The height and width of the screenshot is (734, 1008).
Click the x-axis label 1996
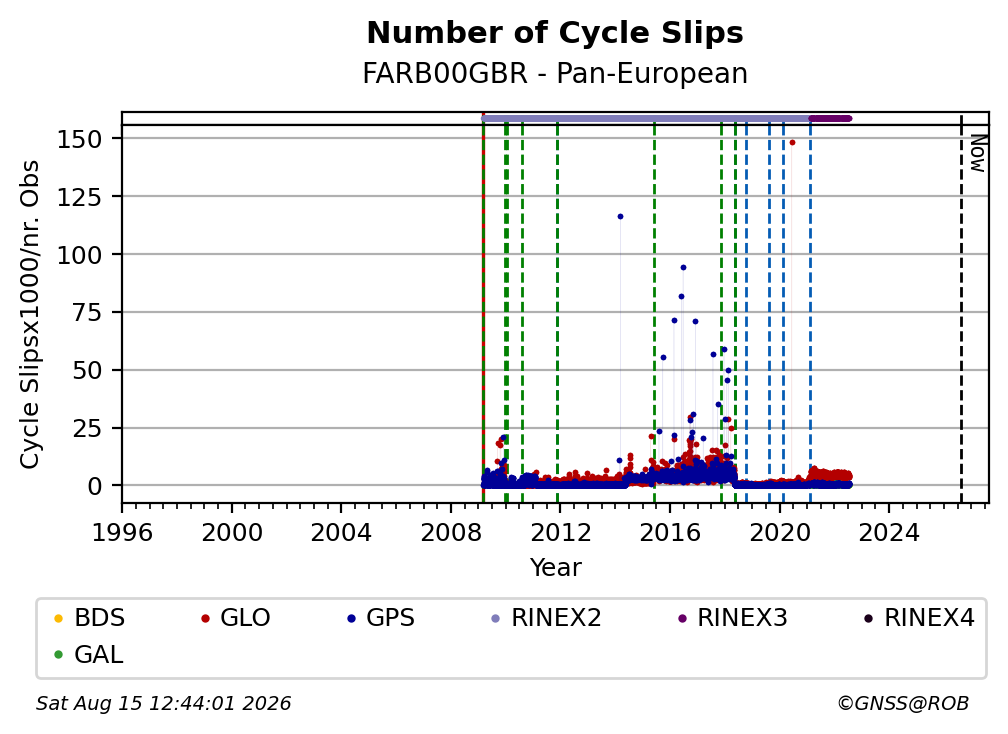122,533
